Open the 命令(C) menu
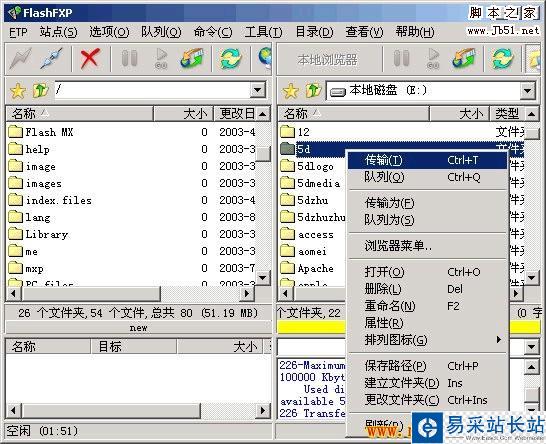This screenshot has height=444, width=546. 213,32
